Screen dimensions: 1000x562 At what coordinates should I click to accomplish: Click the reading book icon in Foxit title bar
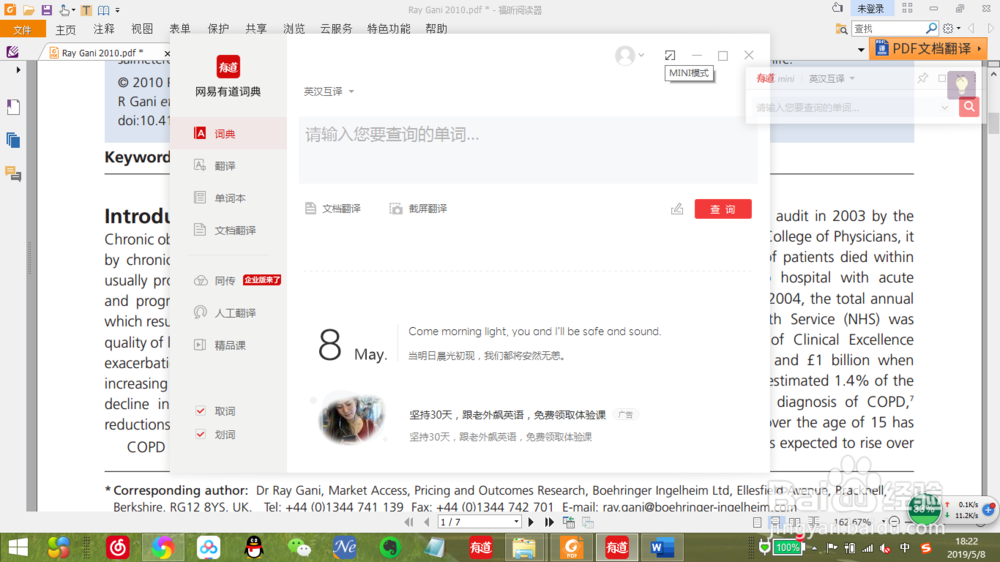tap(103, 10)
